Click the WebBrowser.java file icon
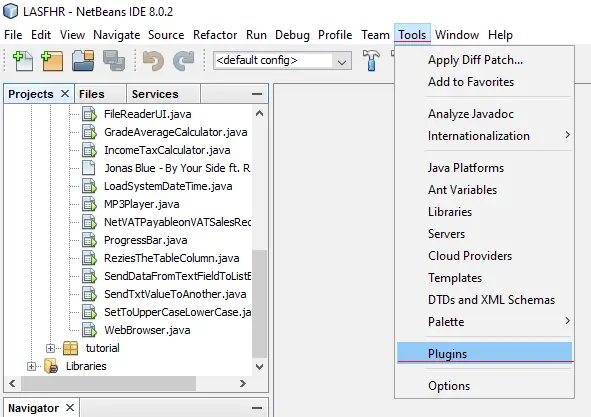The width and height of the screenshot is (591, 417). coord(89,330)
